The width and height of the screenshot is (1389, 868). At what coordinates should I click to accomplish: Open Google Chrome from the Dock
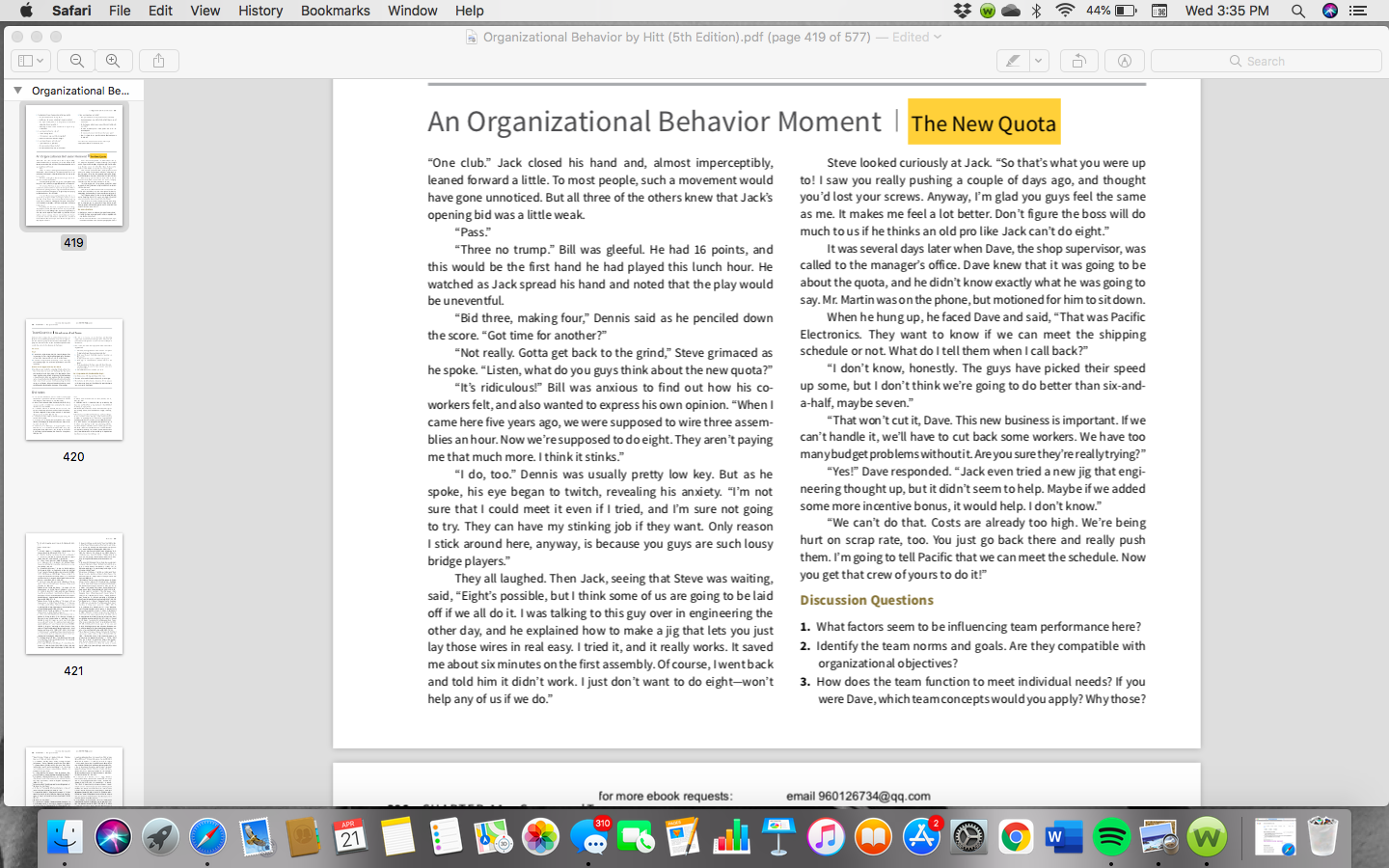1016,836
